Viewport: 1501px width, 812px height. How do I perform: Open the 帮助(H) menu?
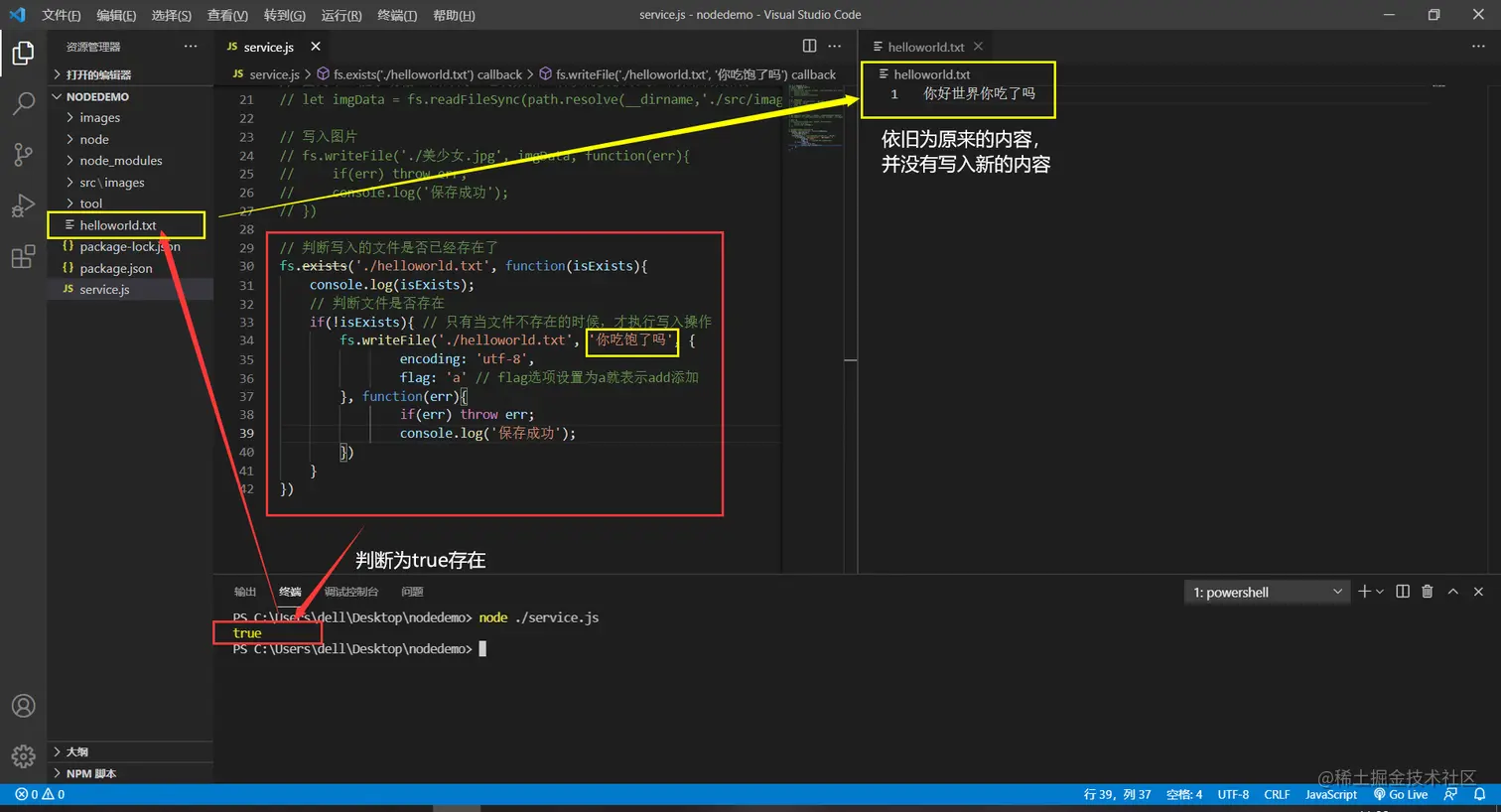(x=454, y=15)
